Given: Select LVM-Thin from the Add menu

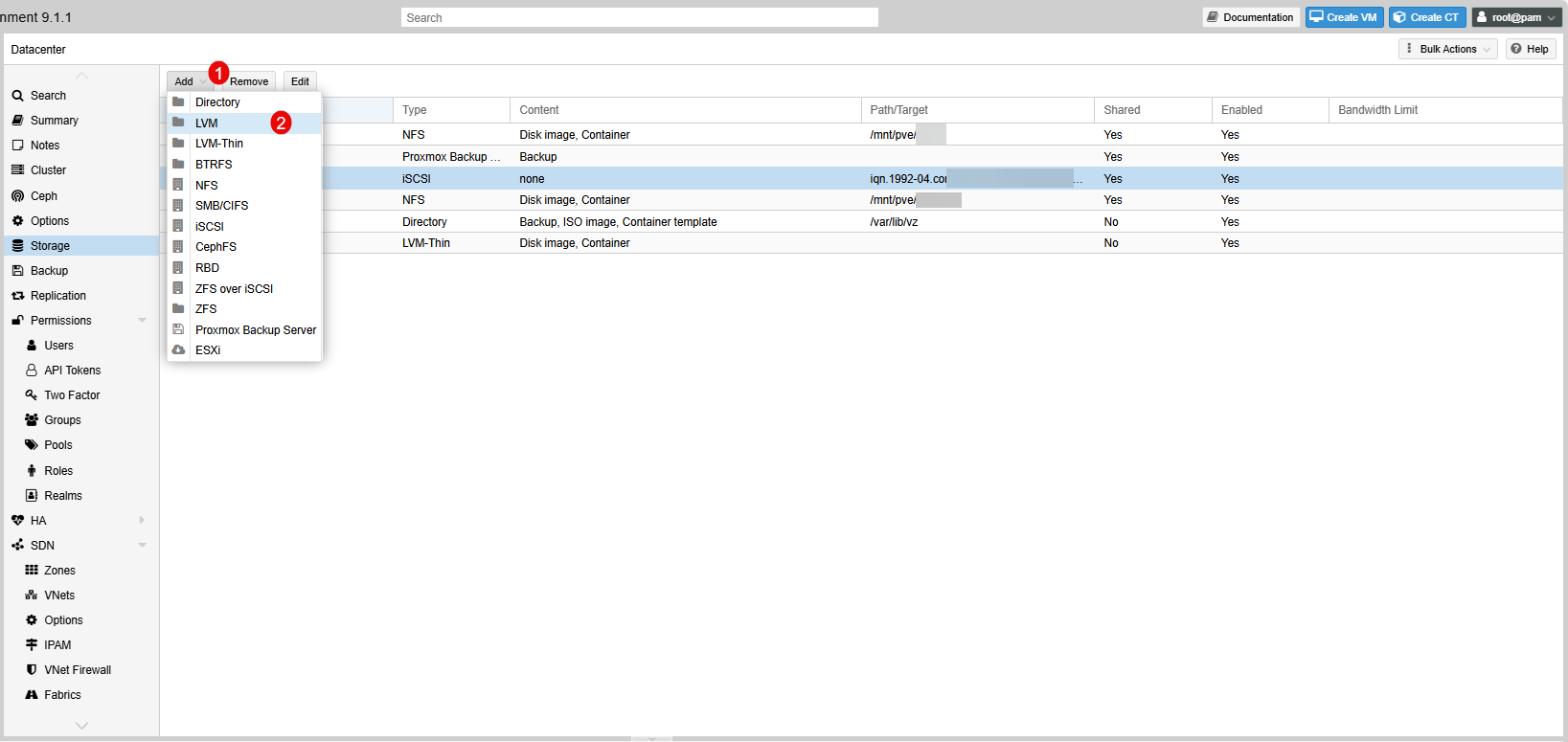Looking at the screenshot, I should (219, 144).
